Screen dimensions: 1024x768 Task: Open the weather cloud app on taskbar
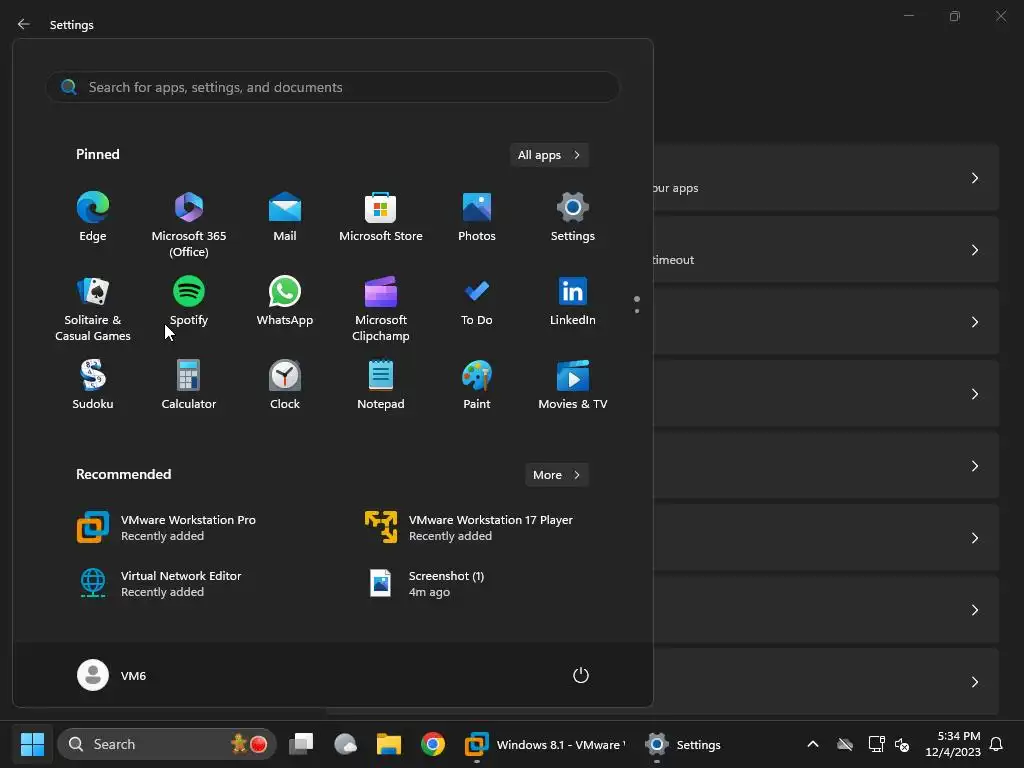[x=345, y=744]
